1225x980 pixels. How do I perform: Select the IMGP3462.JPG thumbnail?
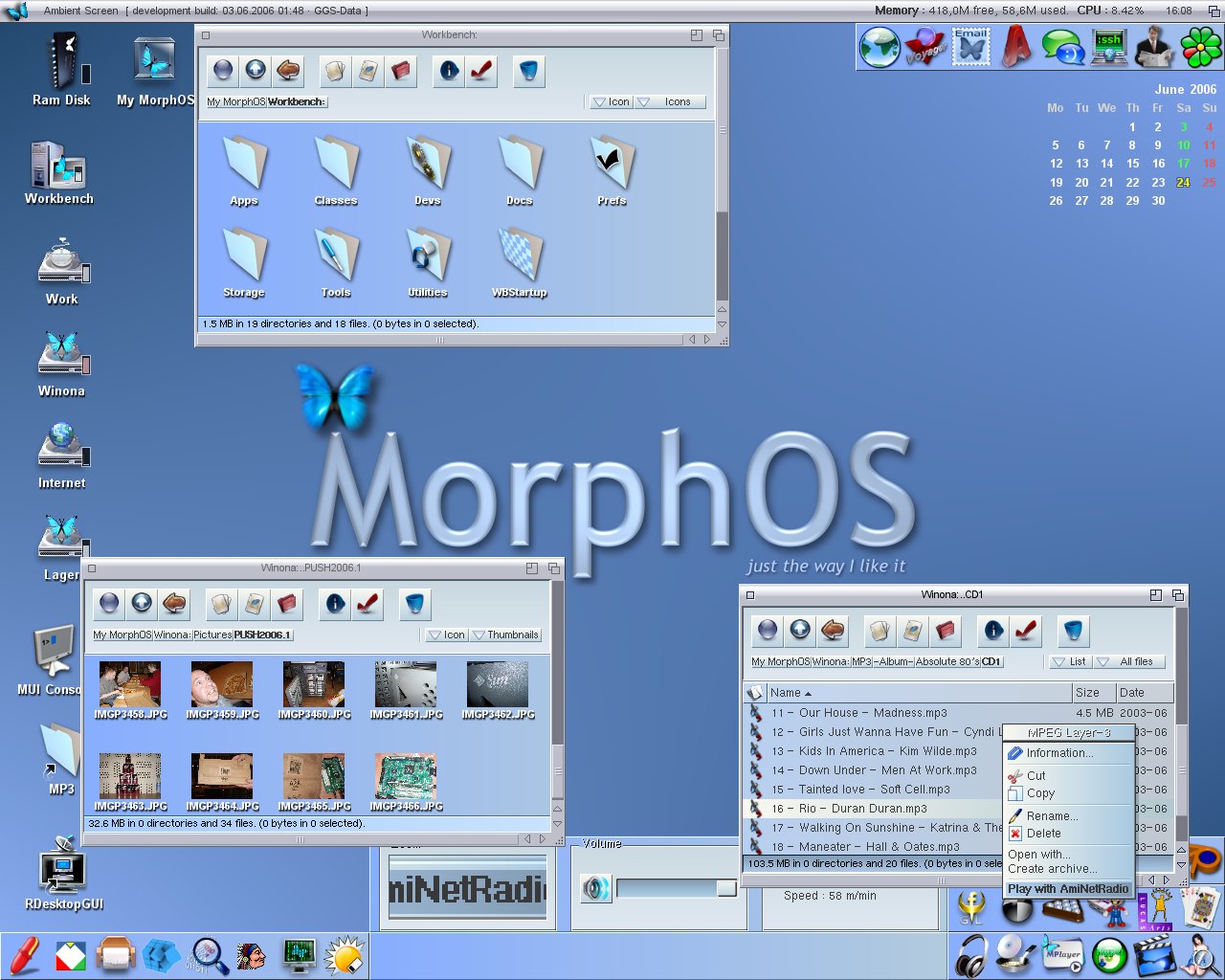[497, 683]
